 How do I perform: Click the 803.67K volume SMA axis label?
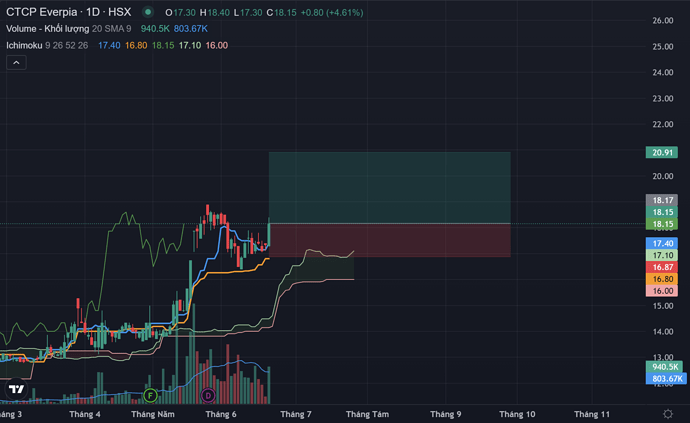(666, 379)
